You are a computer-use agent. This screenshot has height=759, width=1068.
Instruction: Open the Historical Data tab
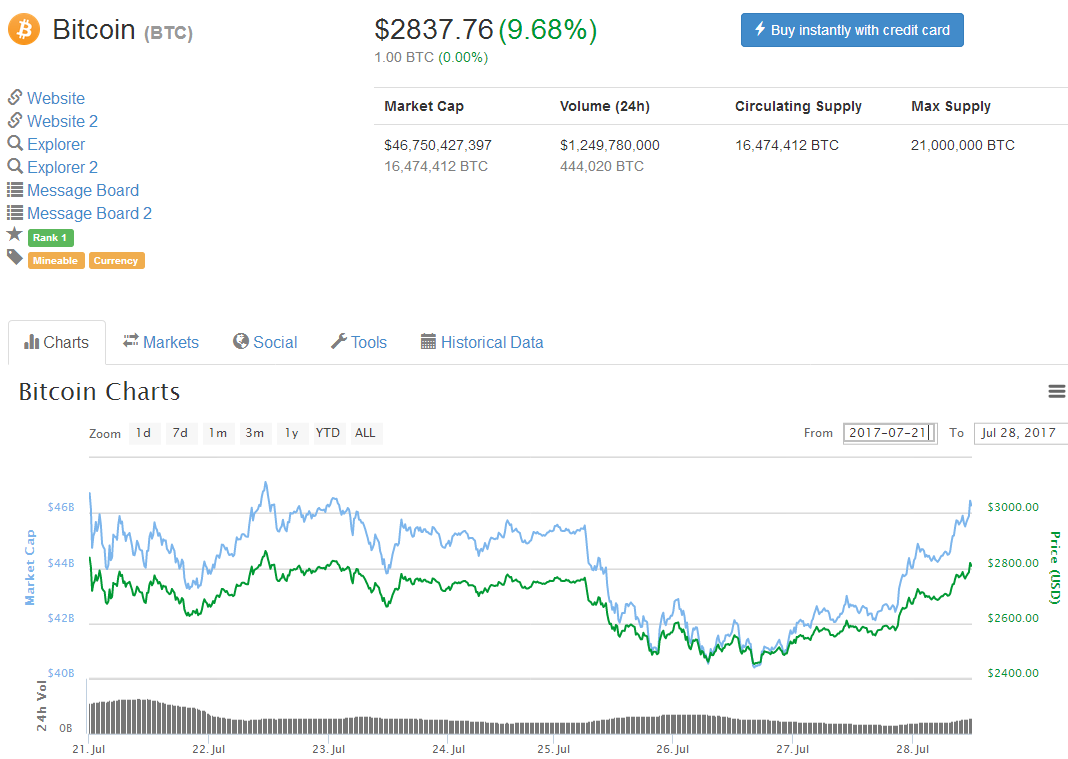[482, 342]
